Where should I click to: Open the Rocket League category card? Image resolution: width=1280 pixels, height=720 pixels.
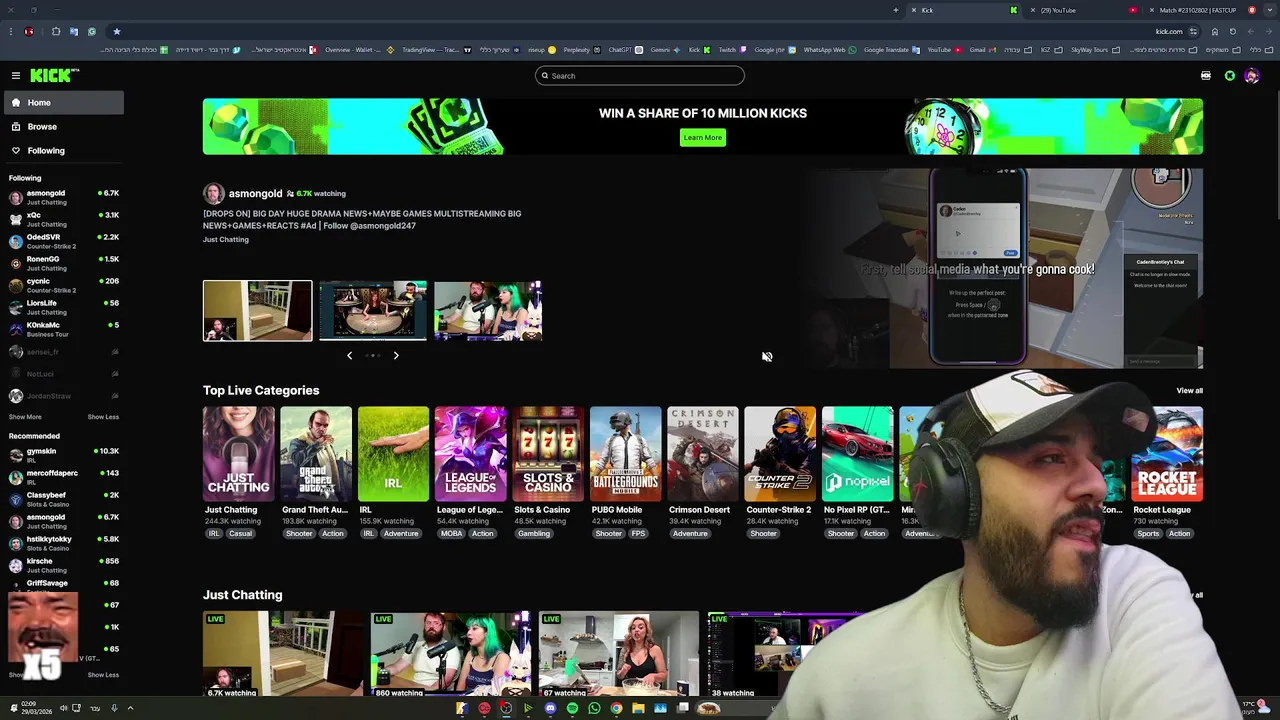click(x=1167, y=454)
